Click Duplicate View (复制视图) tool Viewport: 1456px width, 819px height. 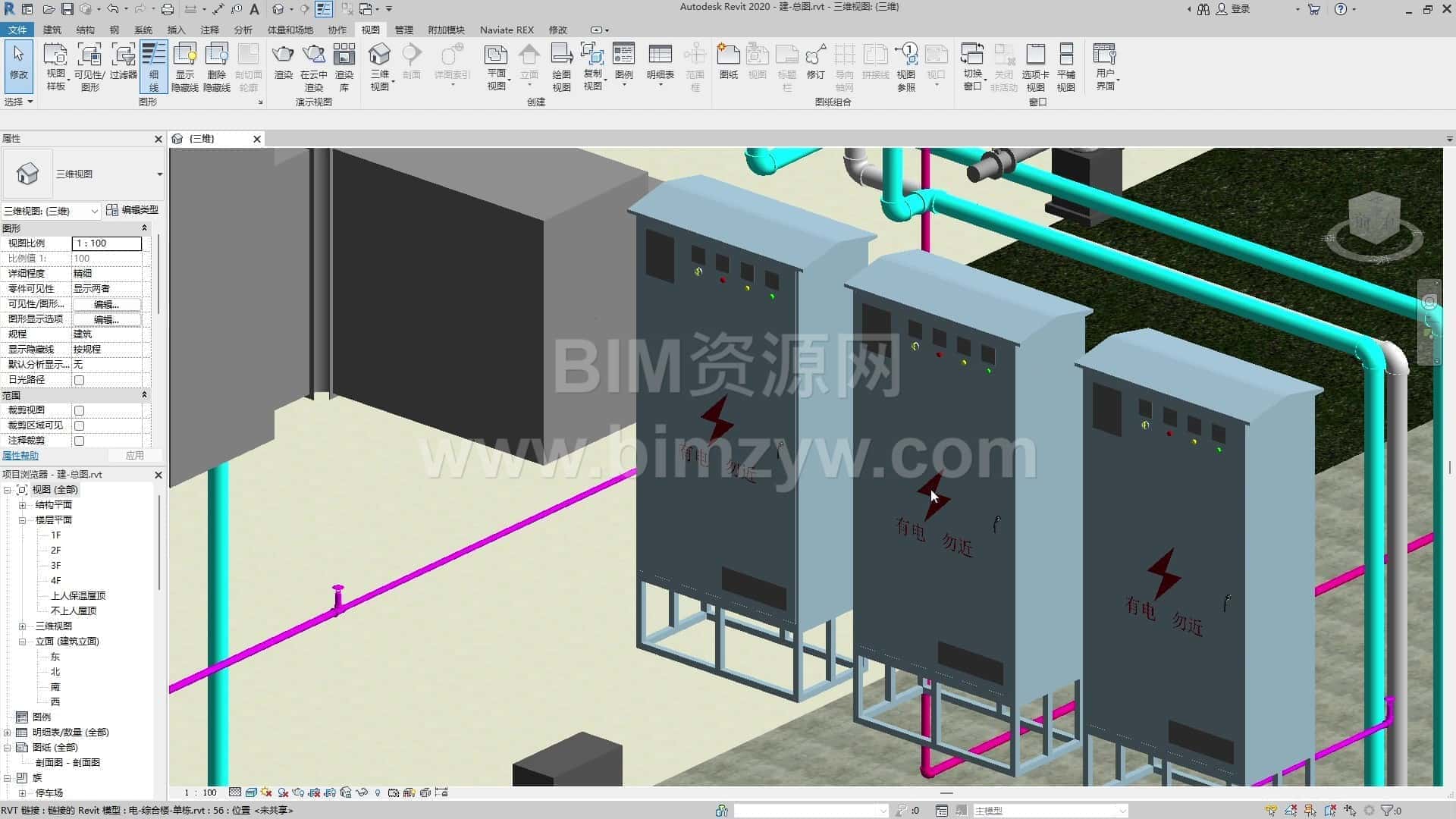pyautogui.click(x=592, y=67)
